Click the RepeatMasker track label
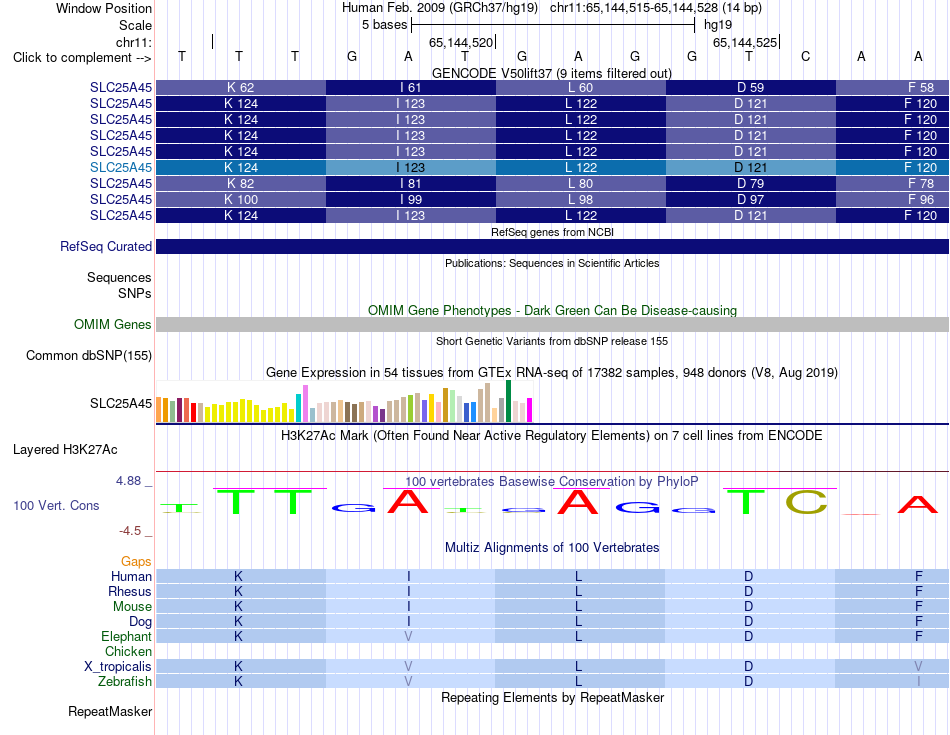The image size is (950, 735). coord(110,711)
